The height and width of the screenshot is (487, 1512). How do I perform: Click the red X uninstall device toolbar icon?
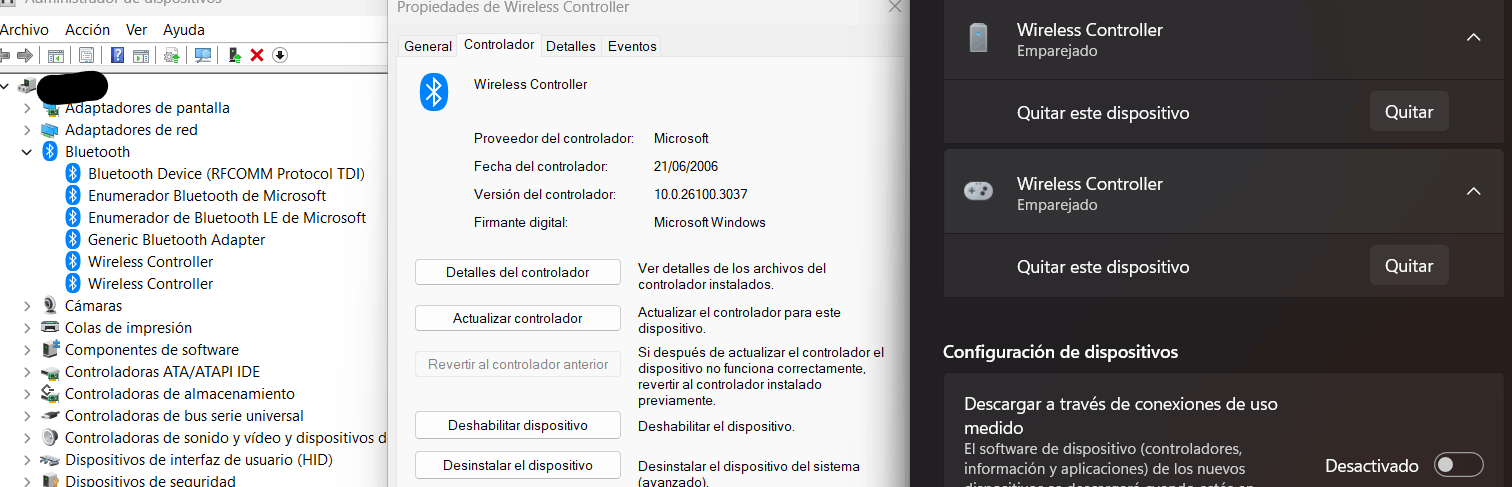(x=257, y=55)
